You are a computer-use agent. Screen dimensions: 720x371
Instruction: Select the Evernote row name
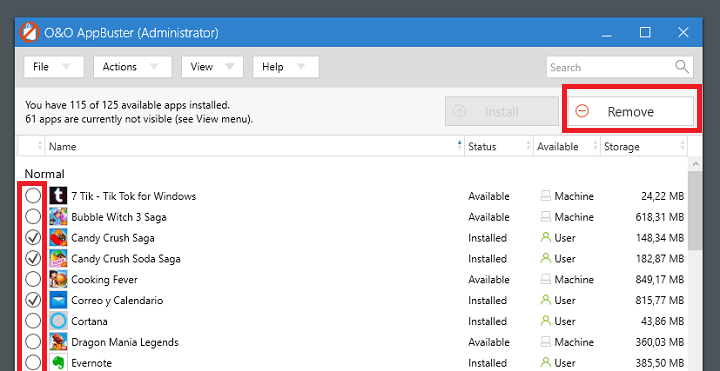pos(91,363)
